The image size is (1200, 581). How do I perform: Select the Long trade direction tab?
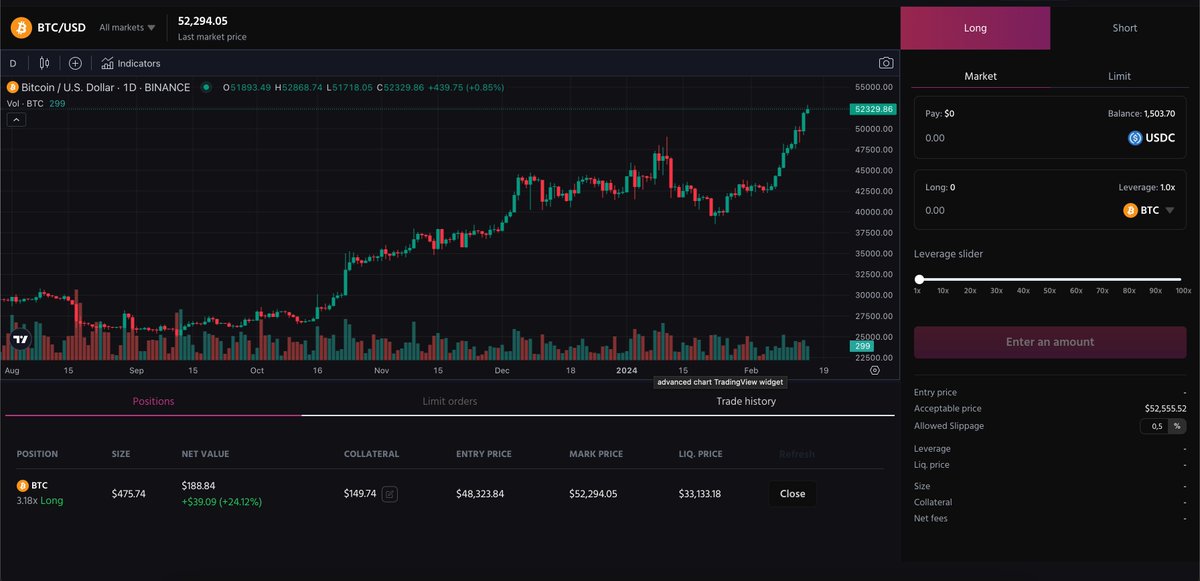(975, 28)
